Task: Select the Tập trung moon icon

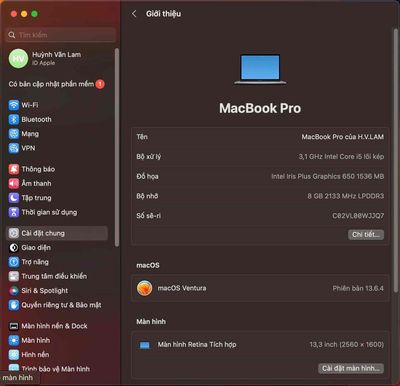Action: 14,198
